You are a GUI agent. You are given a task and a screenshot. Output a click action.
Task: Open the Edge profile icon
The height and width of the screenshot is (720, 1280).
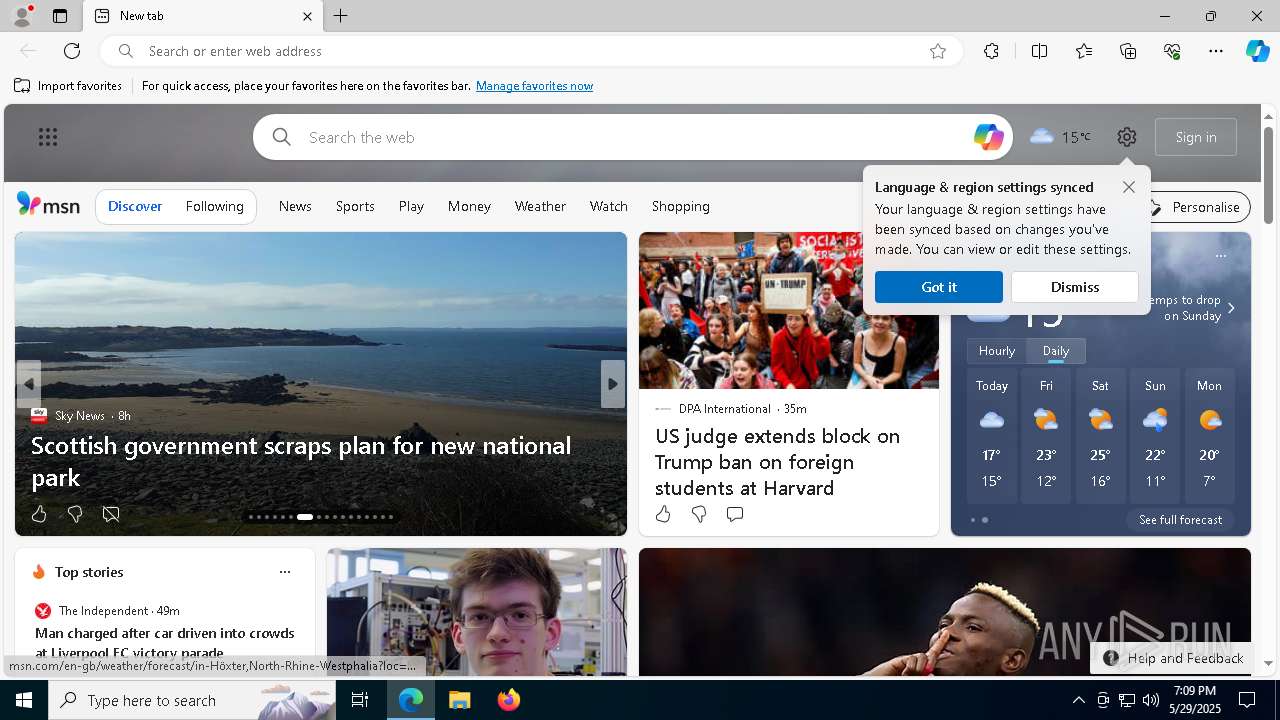point(21,16)
